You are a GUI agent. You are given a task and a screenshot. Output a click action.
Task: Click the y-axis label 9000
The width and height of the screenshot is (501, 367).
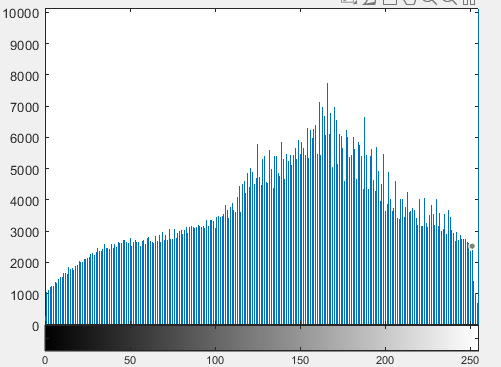(24, 45)
